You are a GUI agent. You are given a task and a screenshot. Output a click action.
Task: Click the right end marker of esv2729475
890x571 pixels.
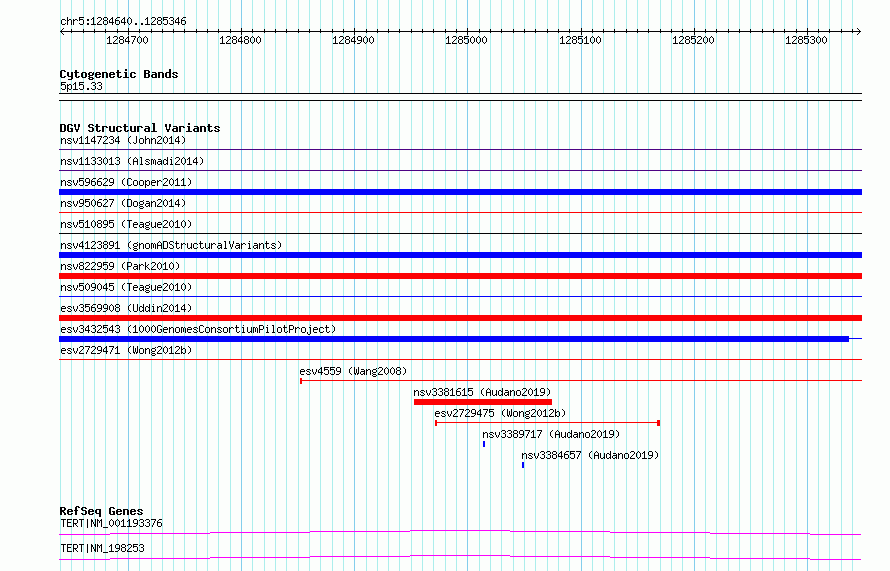[x=658, y=423]
